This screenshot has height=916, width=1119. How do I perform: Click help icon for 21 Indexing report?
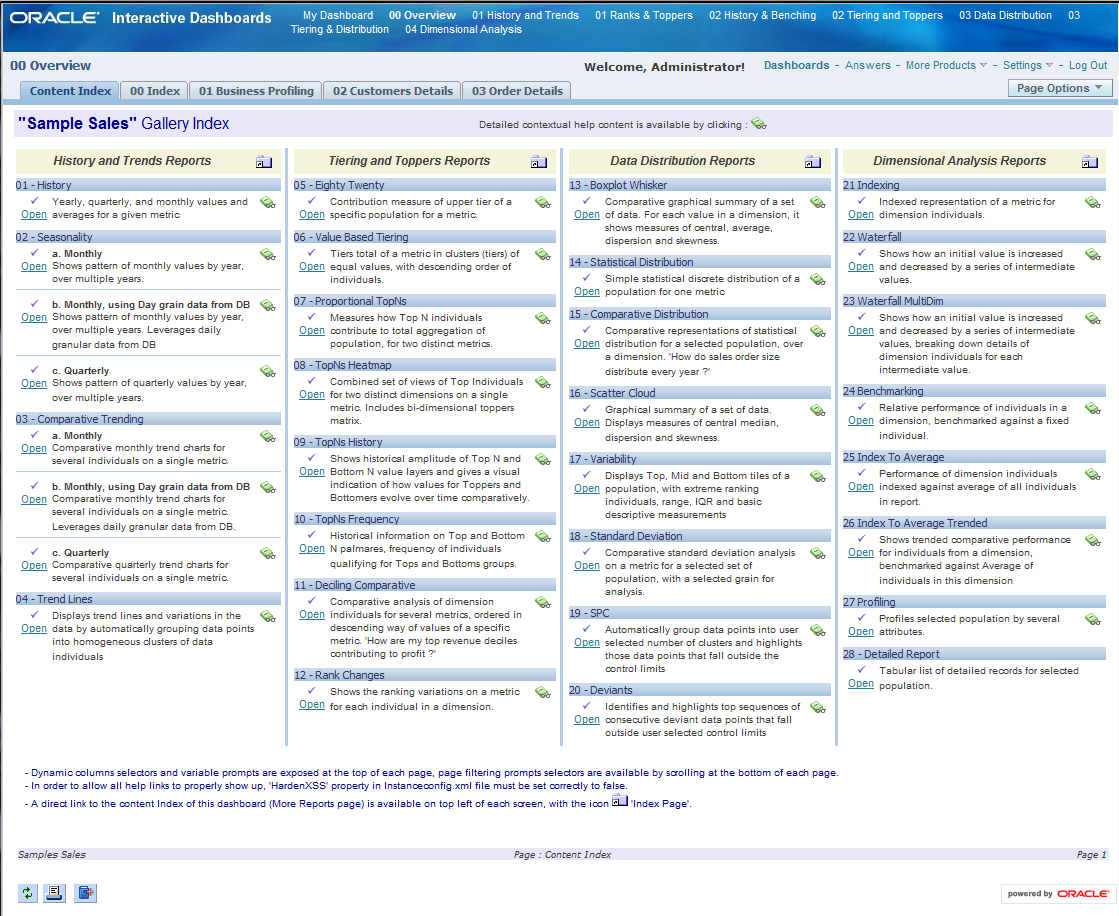pos(1092,203)
